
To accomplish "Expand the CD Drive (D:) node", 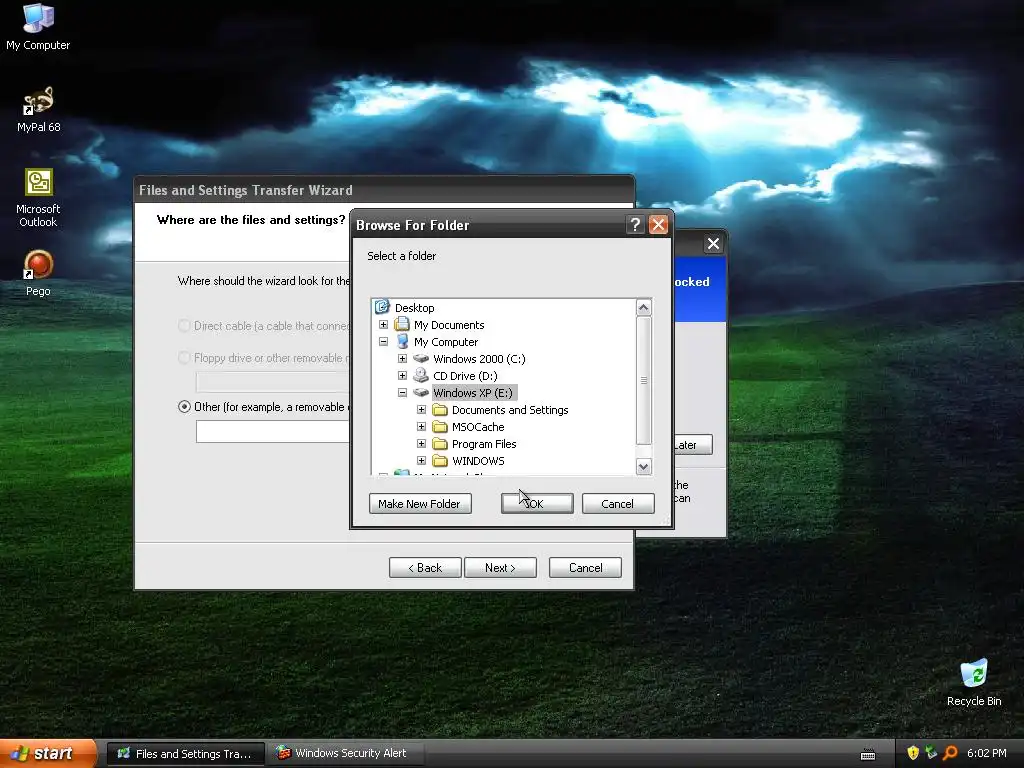I will 402,376.
